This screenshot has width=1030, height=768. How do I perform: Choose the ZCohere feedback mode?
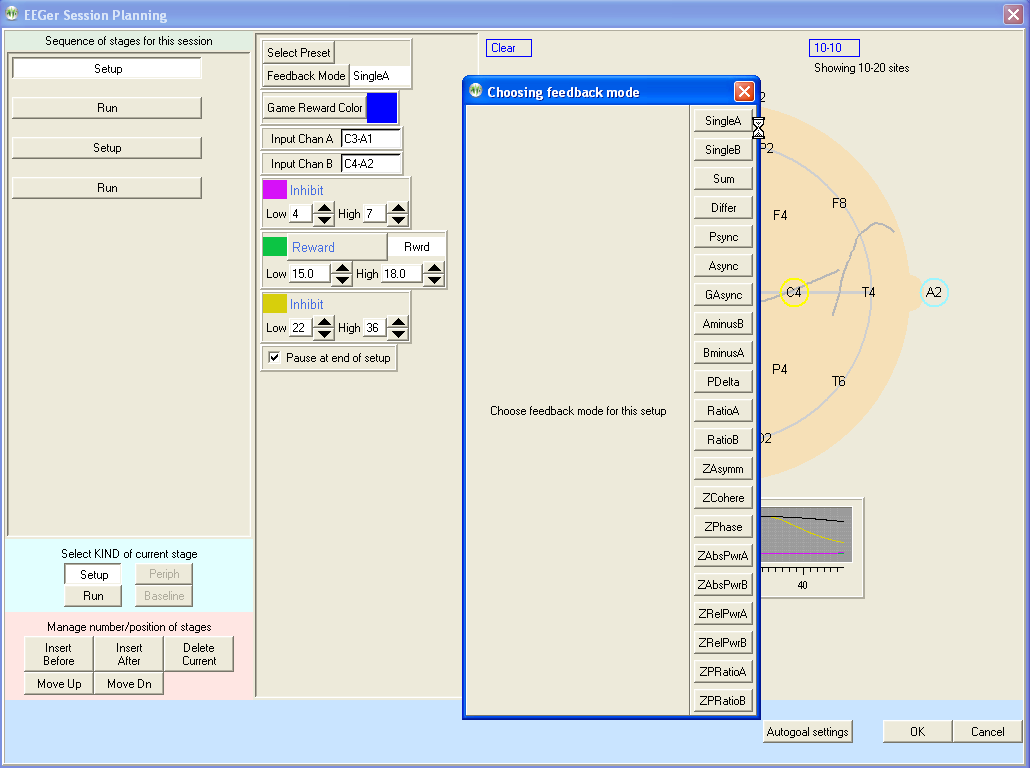tap(722, 498)
